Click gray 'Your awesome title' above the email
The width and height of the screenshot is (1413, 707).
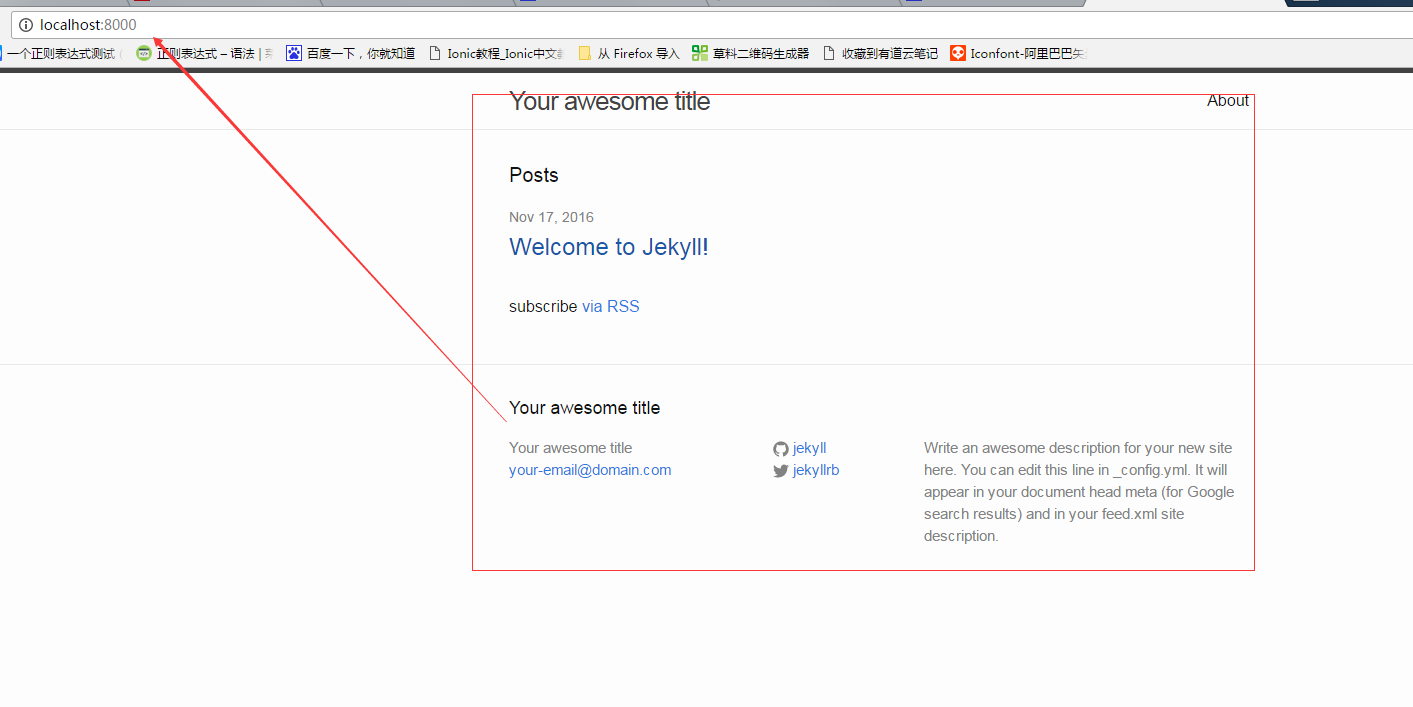[x=570, y=448]
